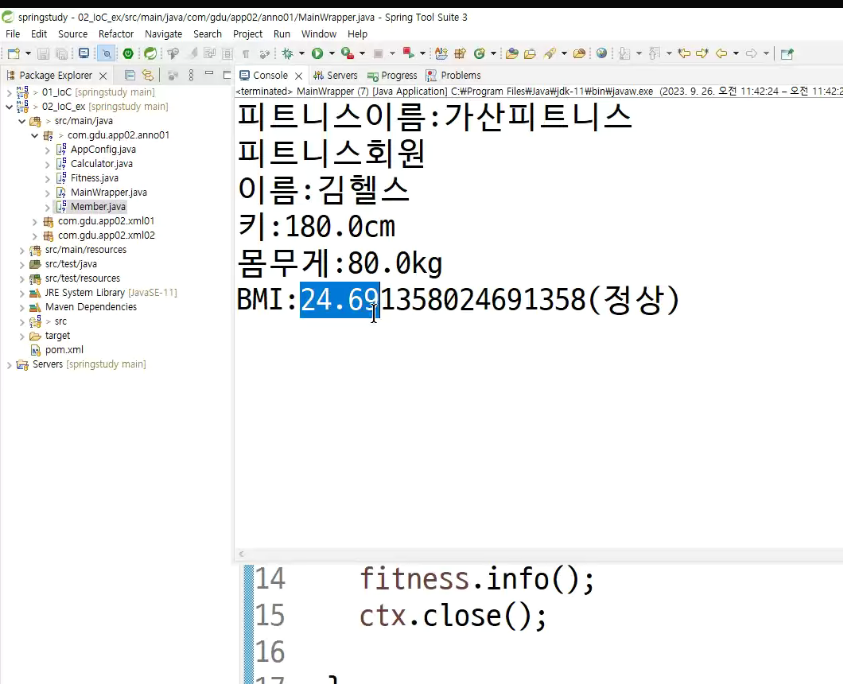Open dropdown next to external tools run icon
This screenshot has width=843, height=684.
pyautogui.click(x=362, y=53)
